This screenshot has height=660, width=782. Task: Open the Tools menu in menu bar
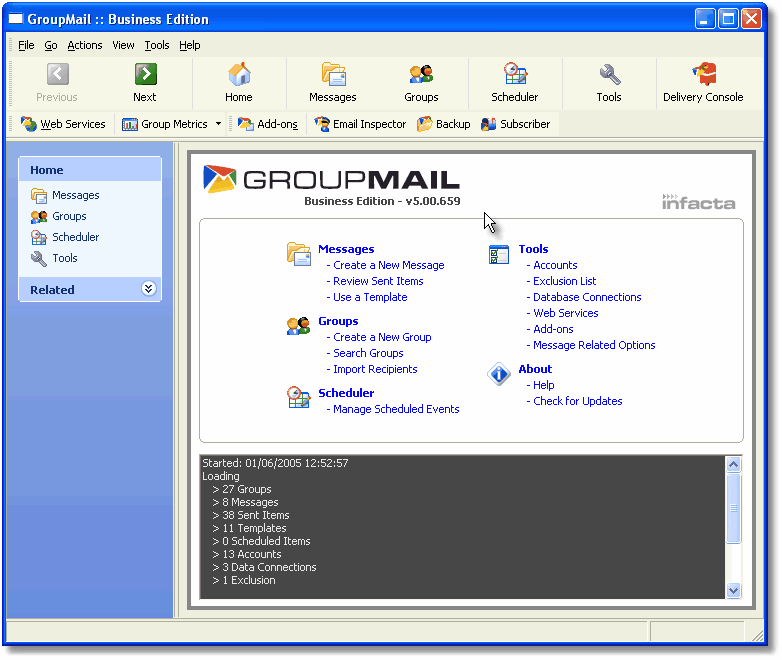157,45
